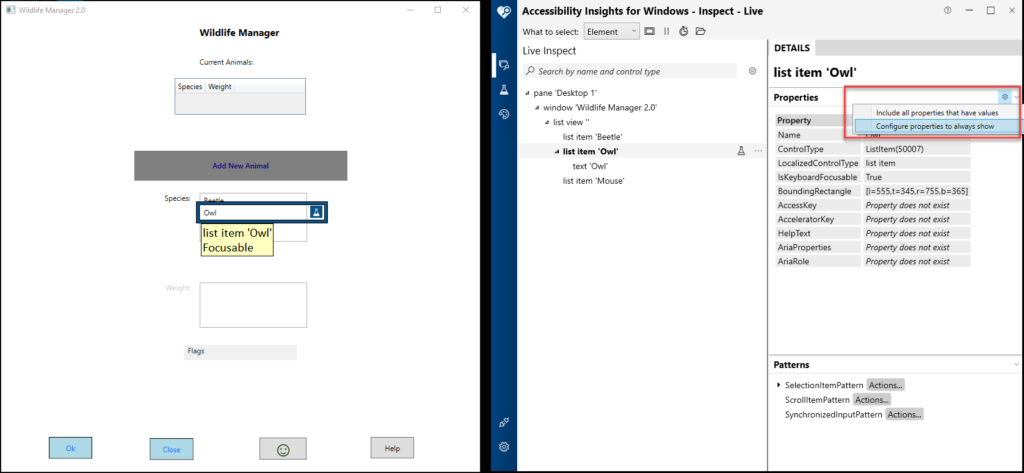
Task: Click the Accessibility Insights heart logo
Action: 504,12
